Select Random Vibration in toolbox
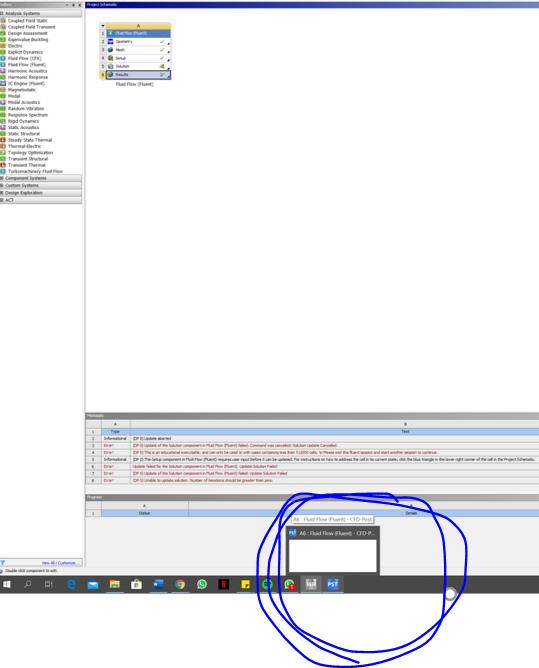This screenshot has width=539, height=668. [26, 109]
